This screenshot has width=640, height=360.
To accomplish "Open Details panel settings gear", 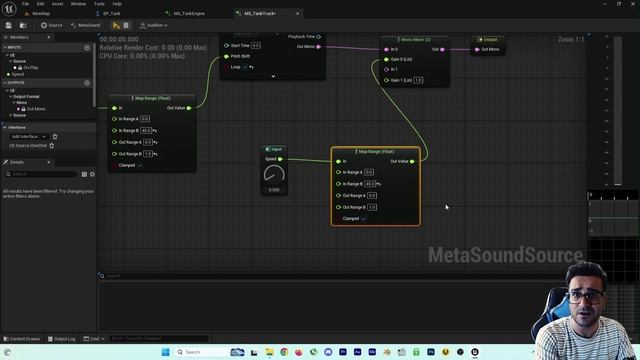I will point(92,174).
